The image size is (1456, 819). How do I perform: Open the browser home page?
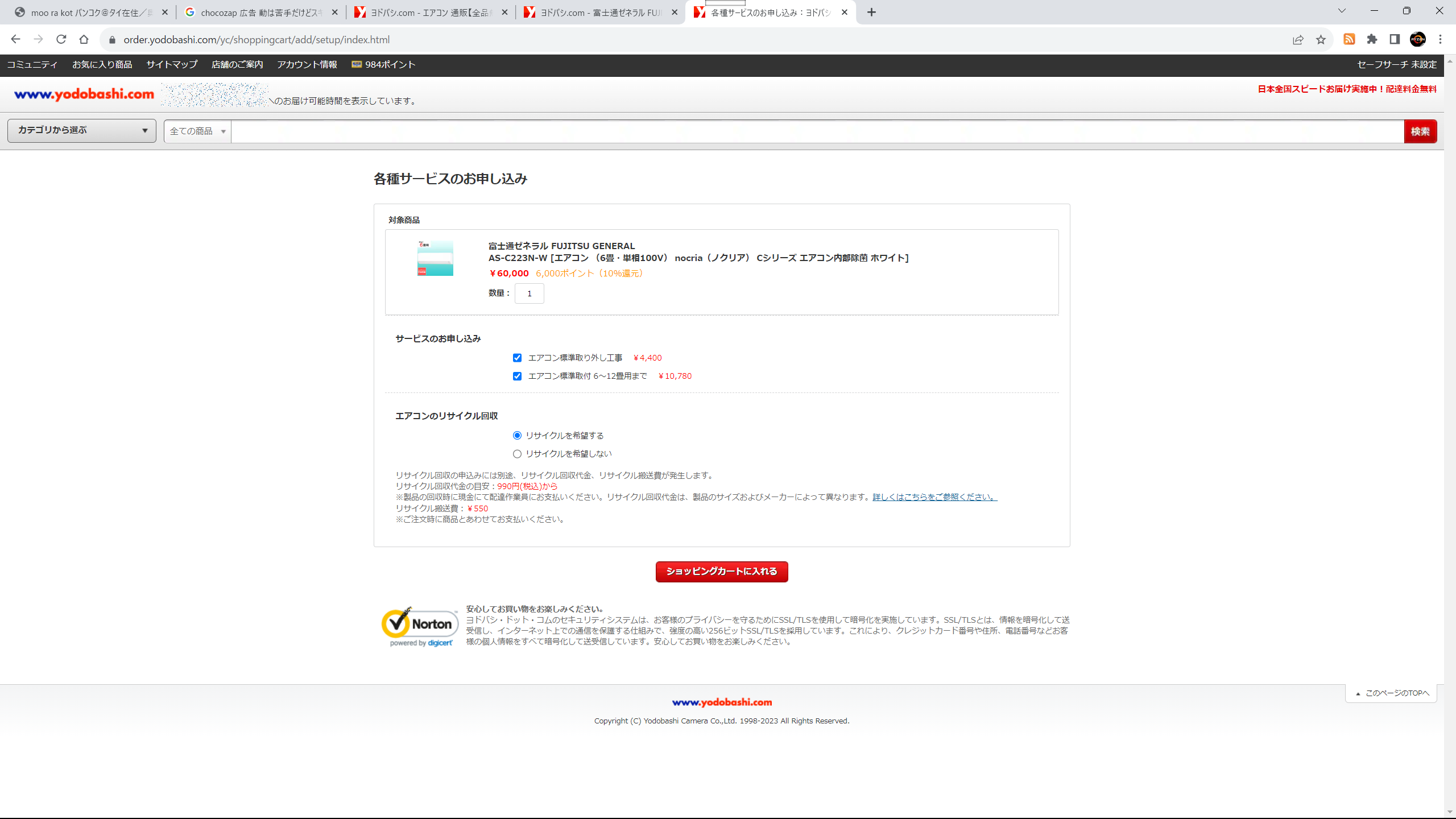click(x=84, y=39)
